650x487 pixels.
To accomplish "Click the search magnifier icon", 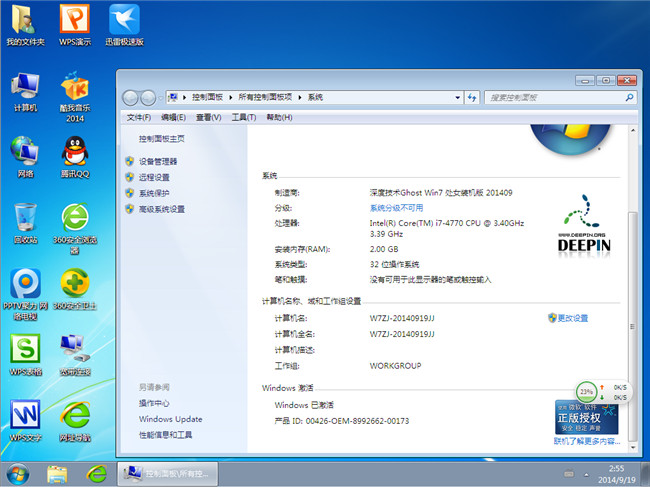I will tap(629, 97).
